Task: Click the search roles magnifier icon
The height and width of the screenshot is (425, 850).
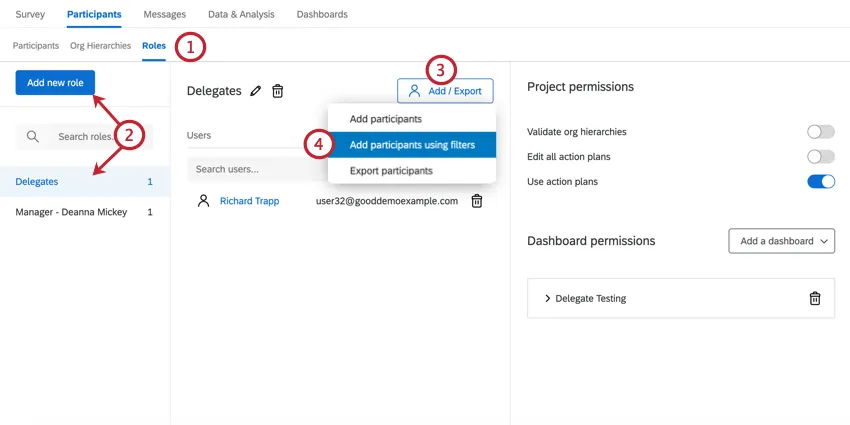Action: 33,137
